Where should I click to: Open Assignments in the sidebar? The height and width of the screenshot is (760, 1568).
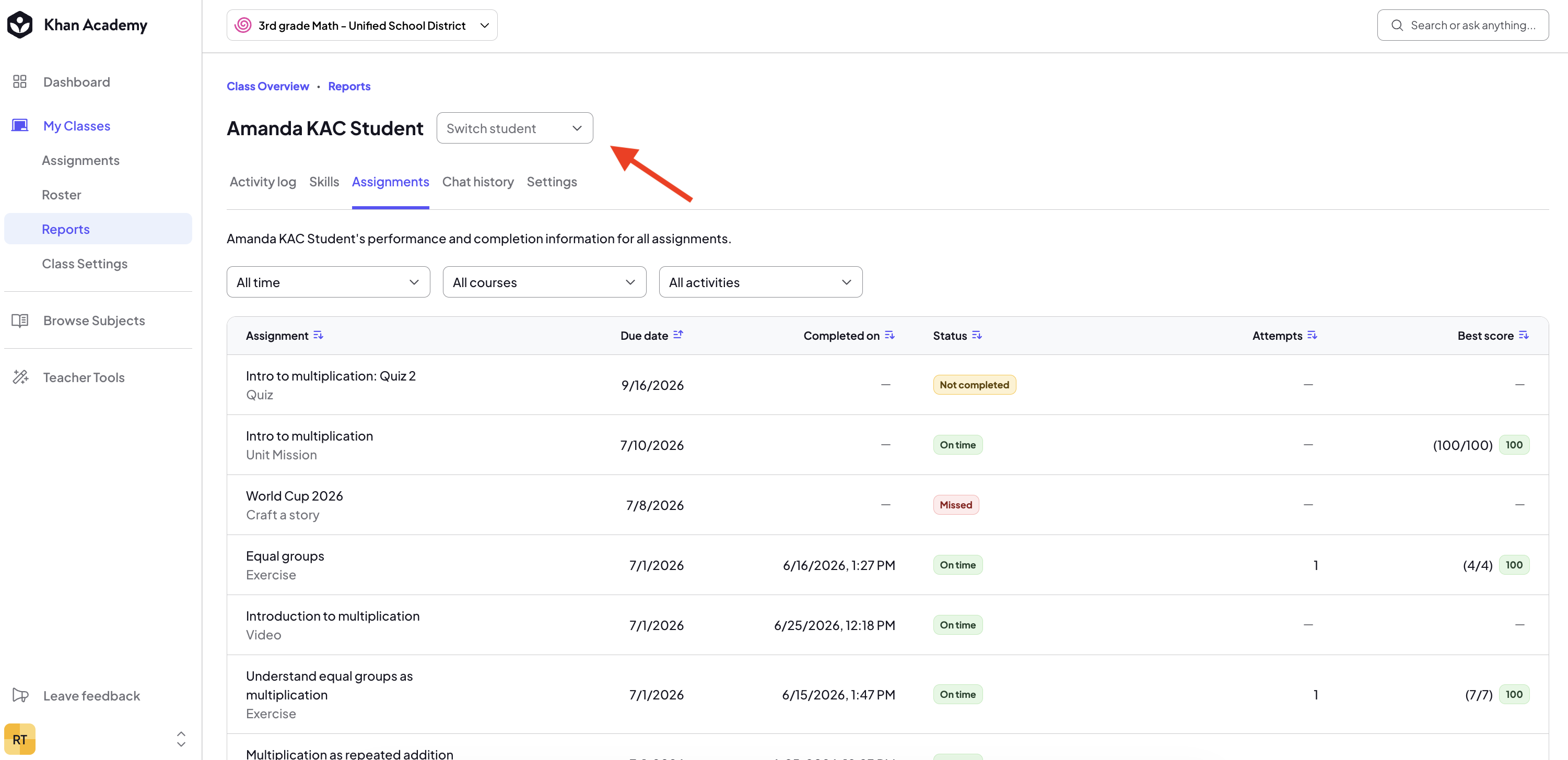coord(80,160)
